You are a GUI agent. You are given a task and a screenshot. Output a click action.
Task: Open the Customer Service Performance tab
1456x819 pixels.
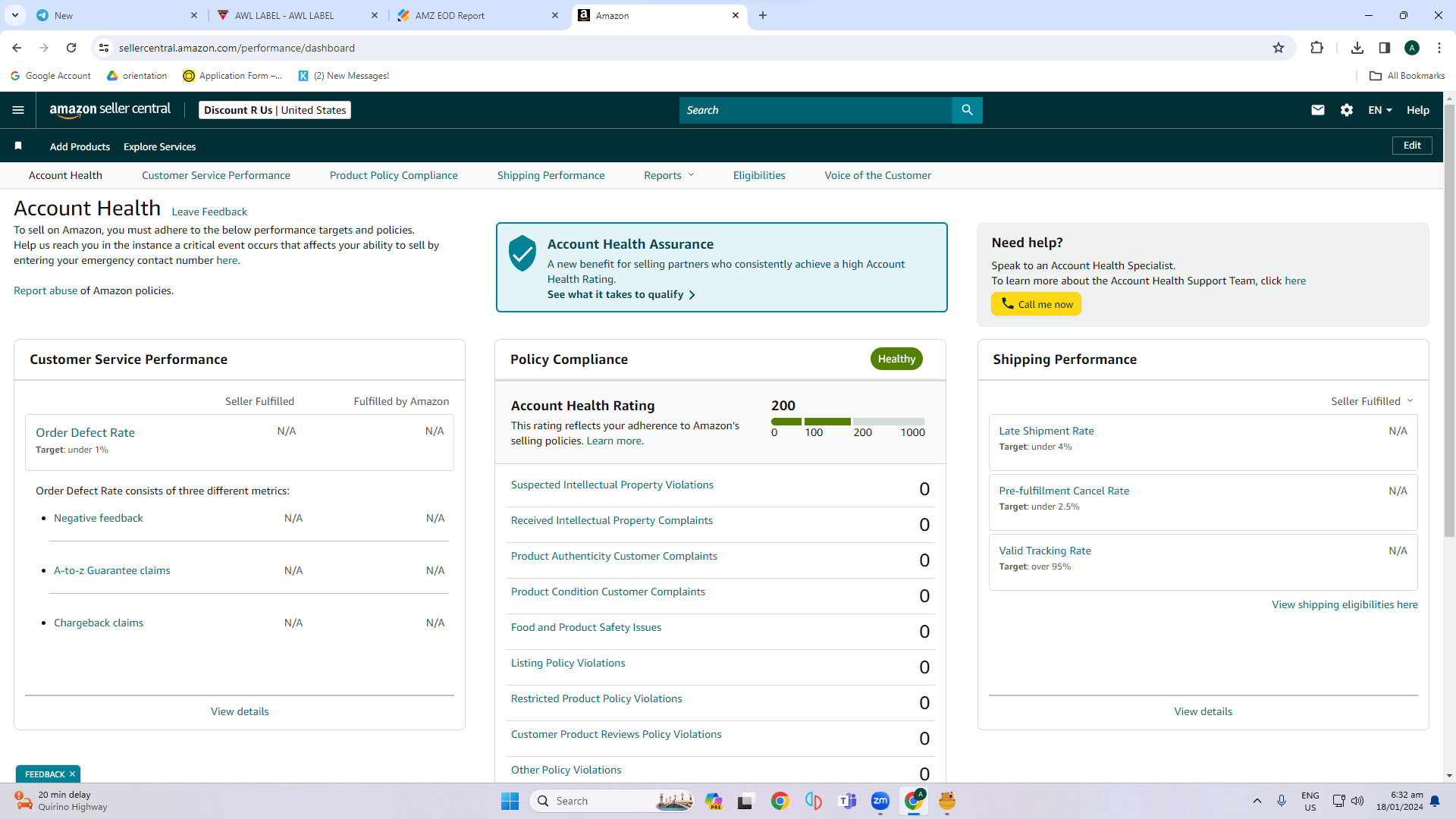pos(216,175)
